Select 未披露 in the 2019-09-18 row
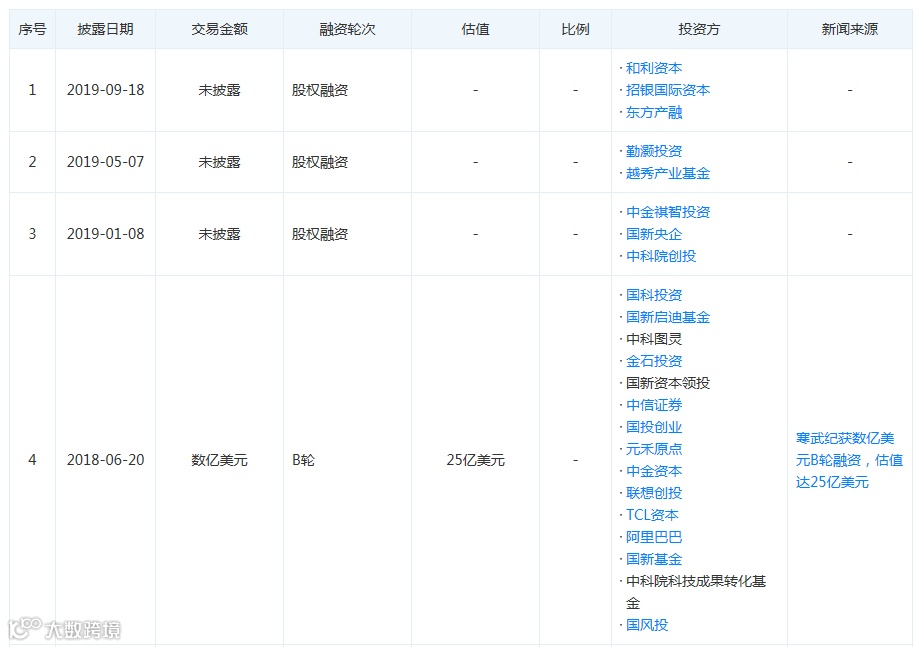The height and width of the screenshot is (647, 921). point(220,90)
